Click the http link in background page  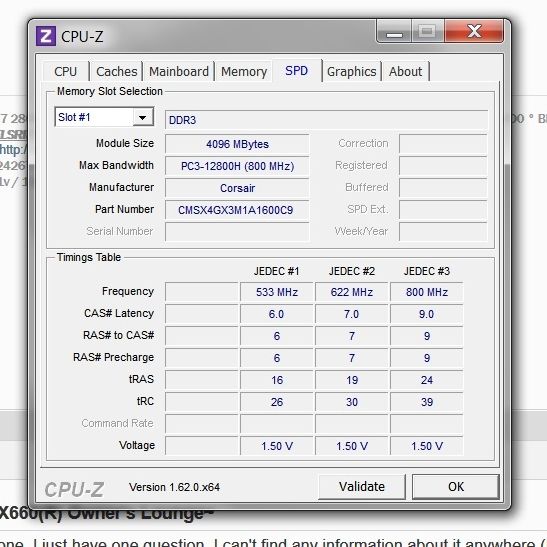[x=13, y=149]
